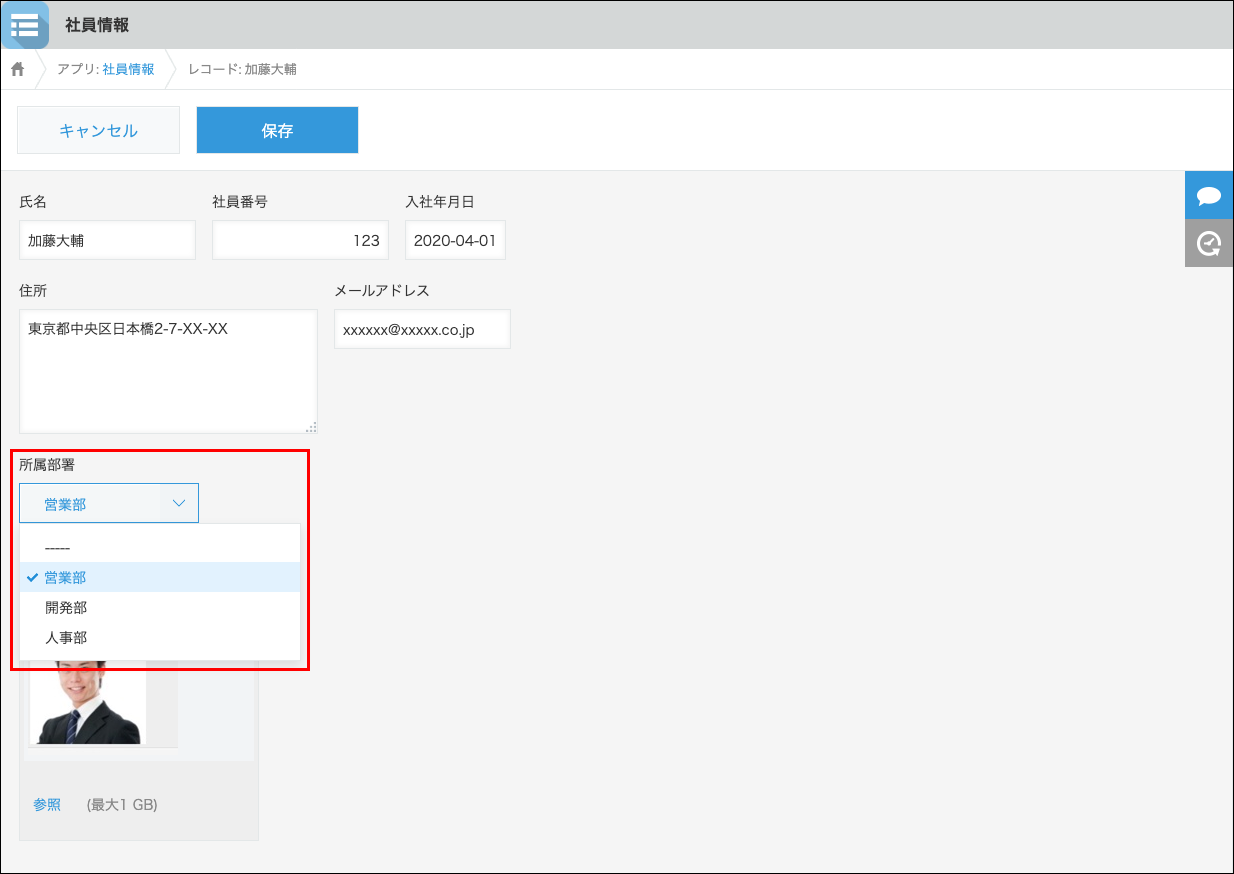Click the app list icon beside 社員情報

click(24, 25)
